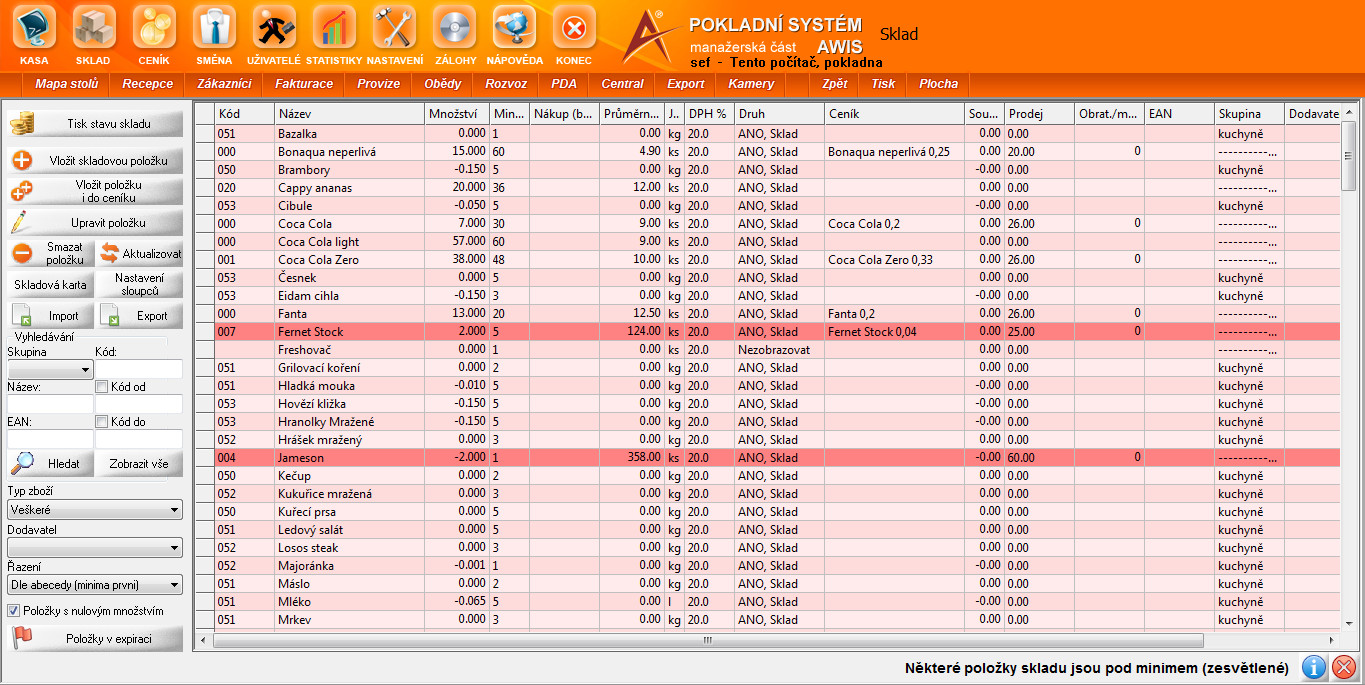This screenshot has height=685, width=1365.
Task: Click Tisk in menu bar
Action: (x=883, y=84)
